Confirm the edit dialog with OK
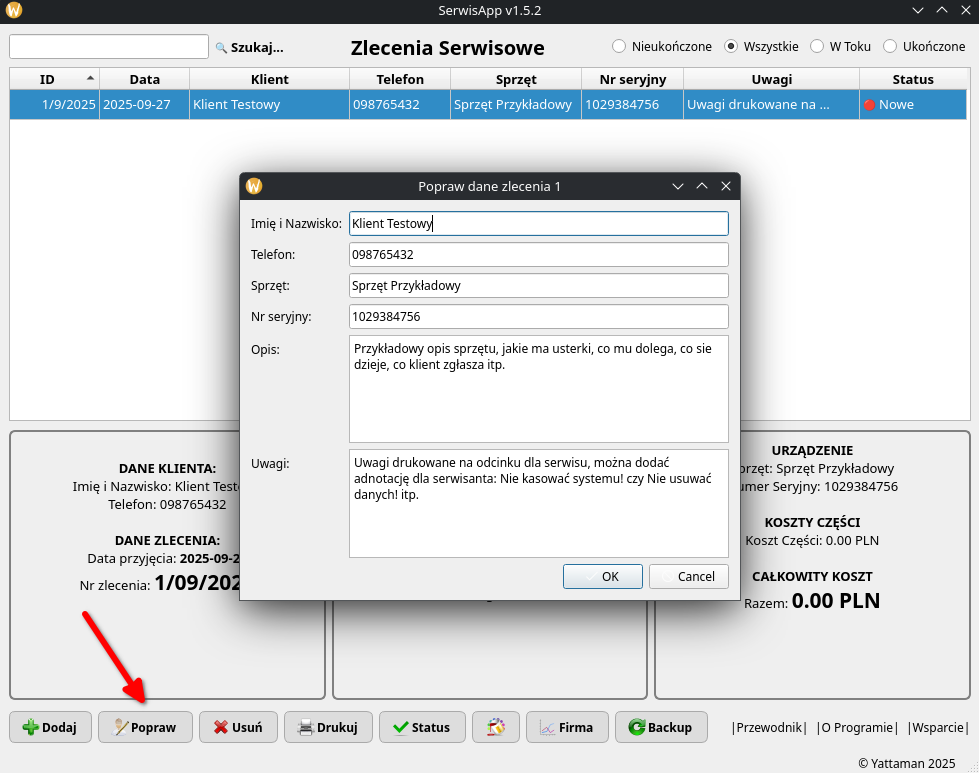Screen dimensions: 979x773 [602, 576]
